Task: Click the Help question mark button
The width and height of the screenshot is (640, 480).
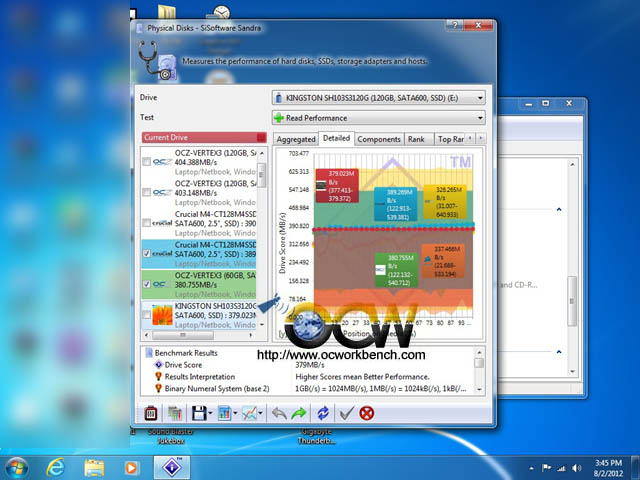Action: pos(455,25)
